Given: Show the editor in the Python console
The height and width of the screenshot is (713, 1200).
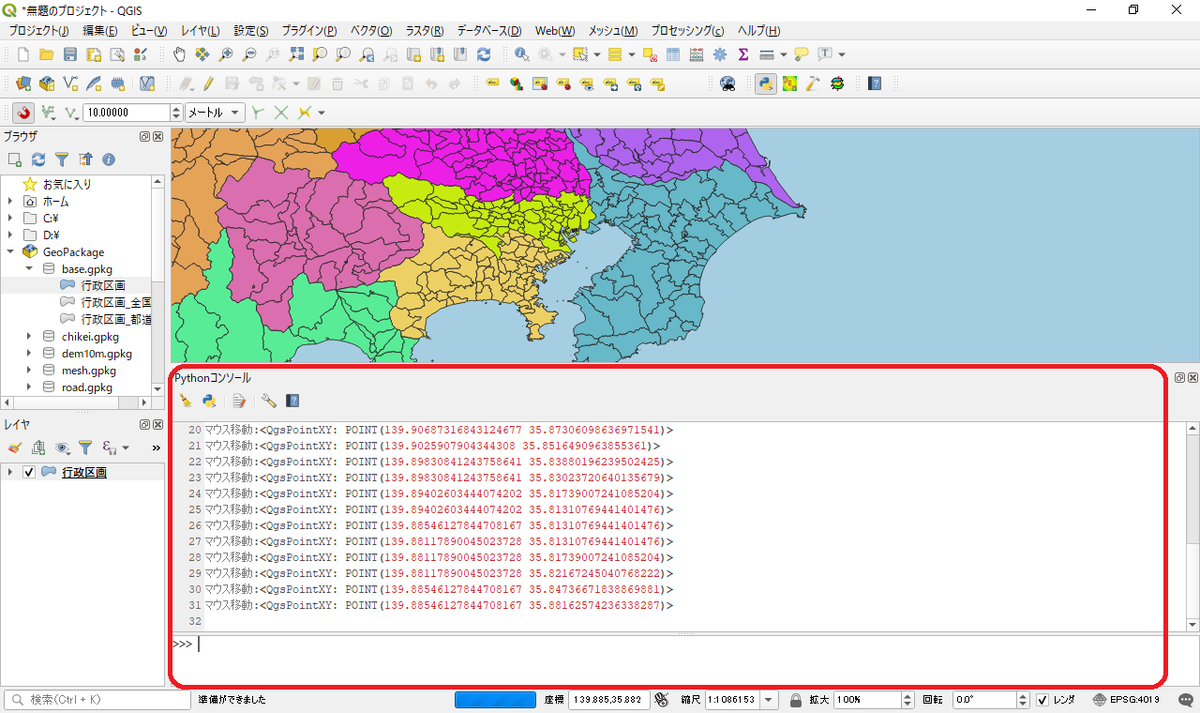Looking at the screenshot, I should click(x=239, y=401).
